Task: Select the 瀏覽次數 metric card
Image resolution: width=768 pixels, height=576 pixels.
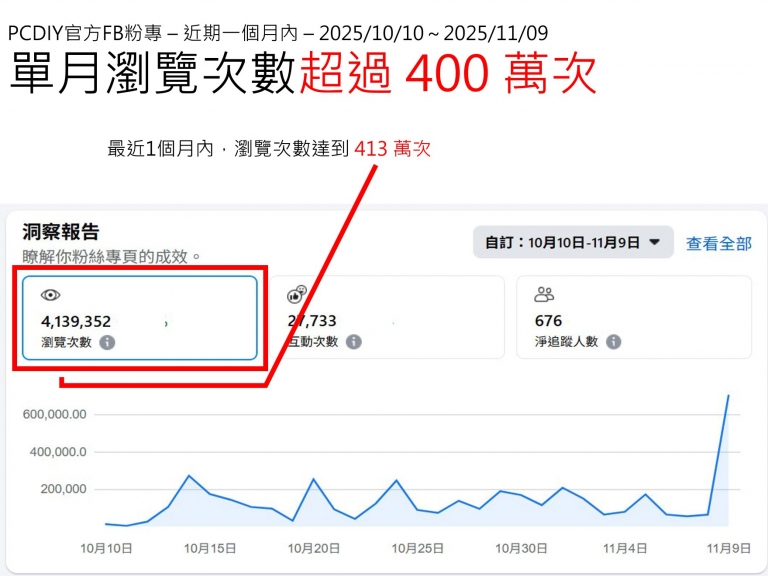Action: 139,318
